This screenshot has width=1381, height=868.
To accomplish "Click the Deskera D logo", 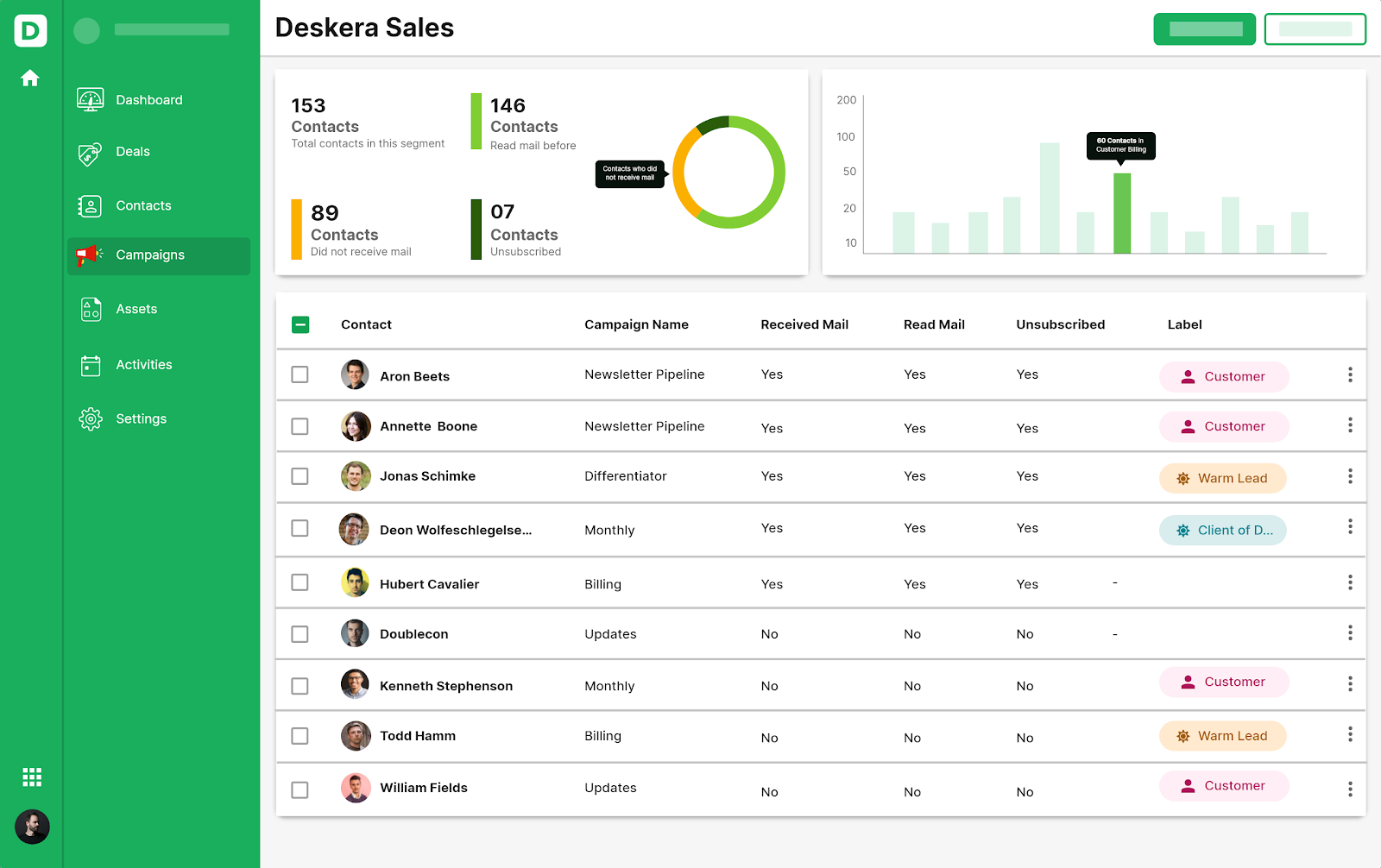I will [x=30, y=31].
